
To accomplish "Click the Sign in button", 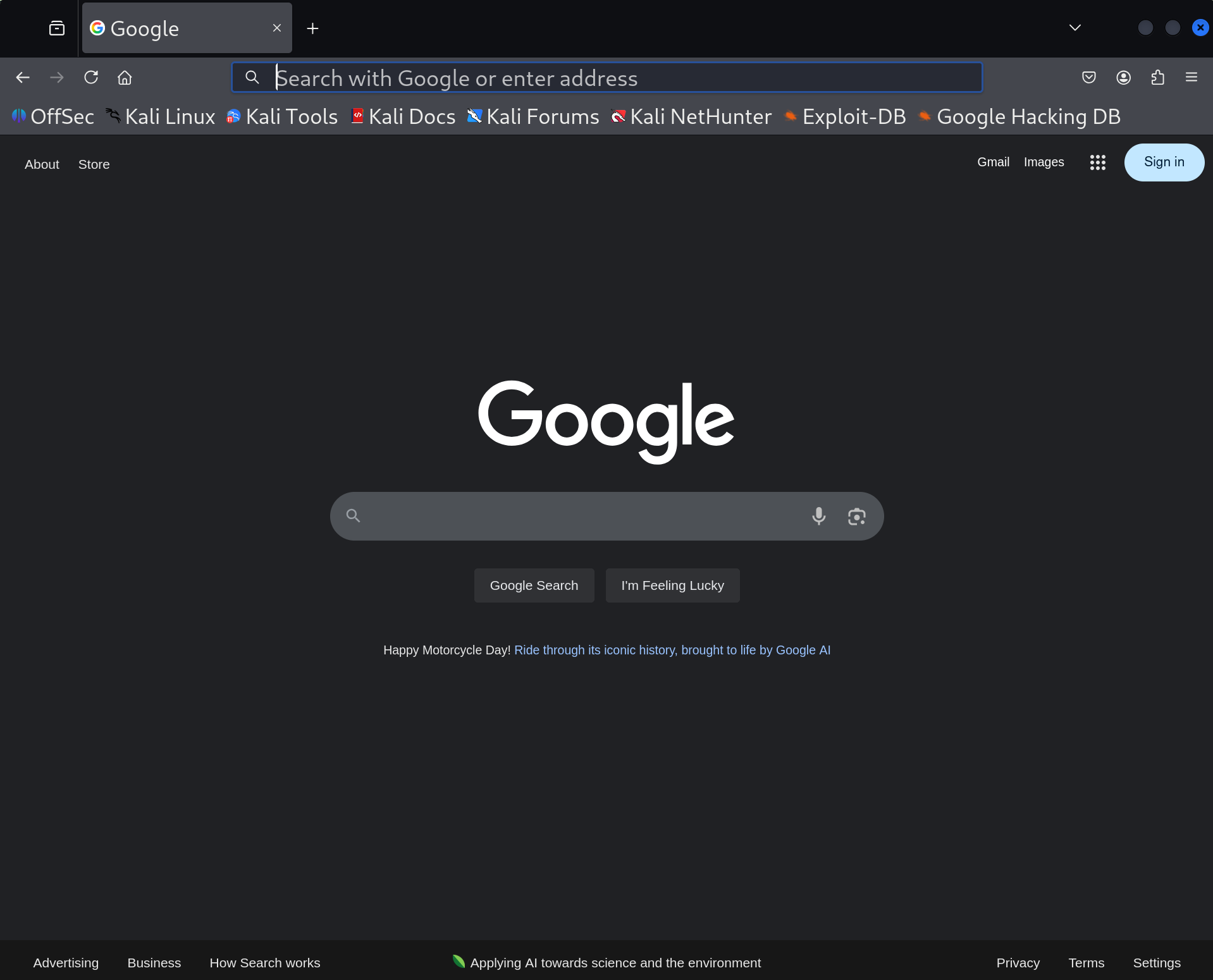I will (1164, 162).
